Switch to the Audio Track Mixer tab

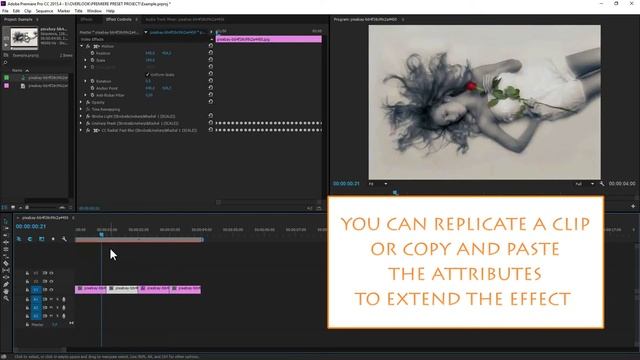(184, 19)
